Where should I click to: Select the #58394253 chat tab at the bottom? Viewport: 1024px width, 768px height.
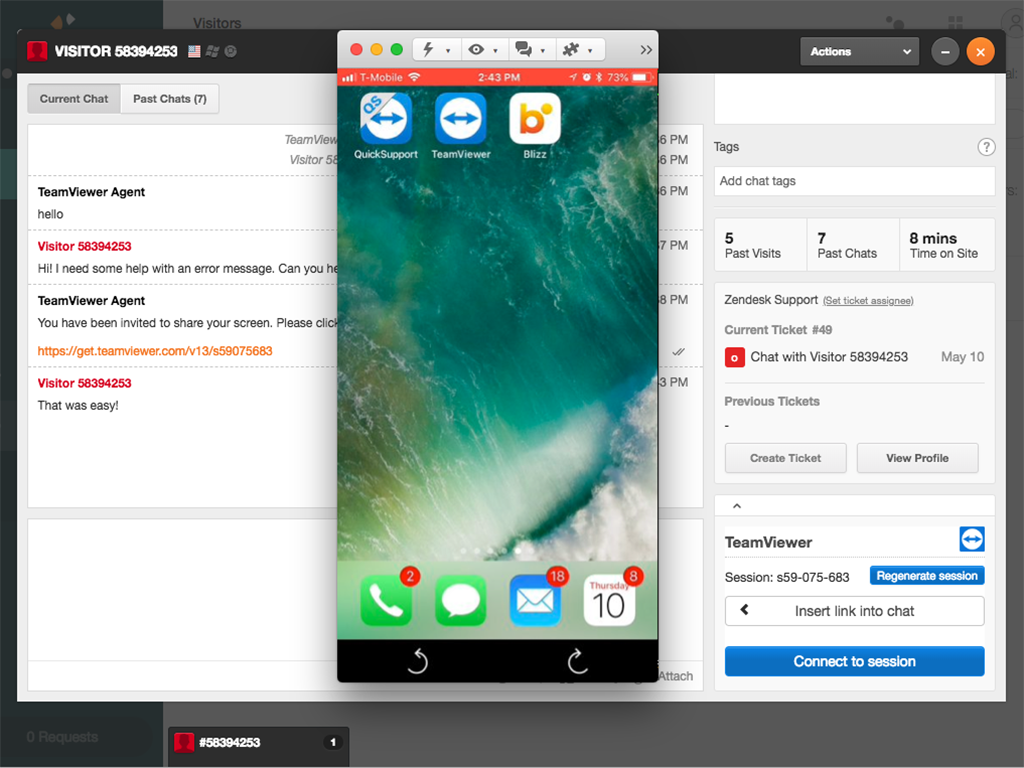tap(258, 742)
